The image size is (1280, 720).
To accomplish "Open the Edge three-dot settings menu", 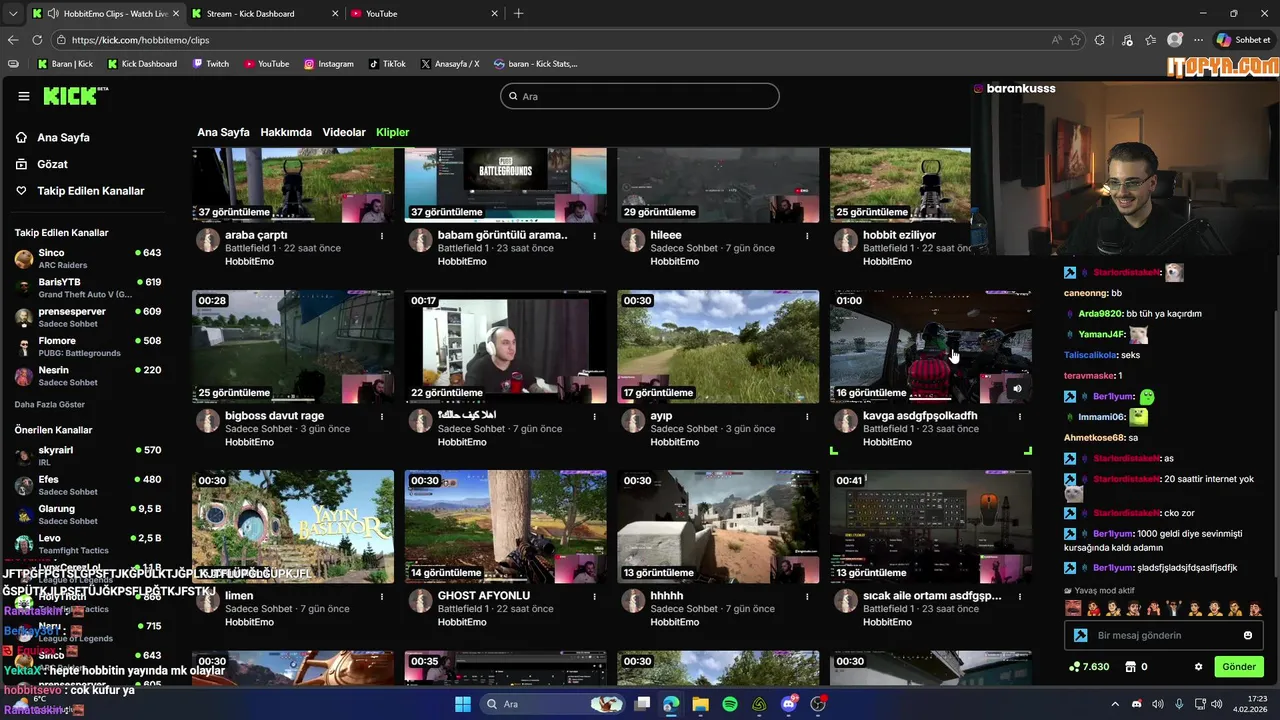I will 1196,40.
